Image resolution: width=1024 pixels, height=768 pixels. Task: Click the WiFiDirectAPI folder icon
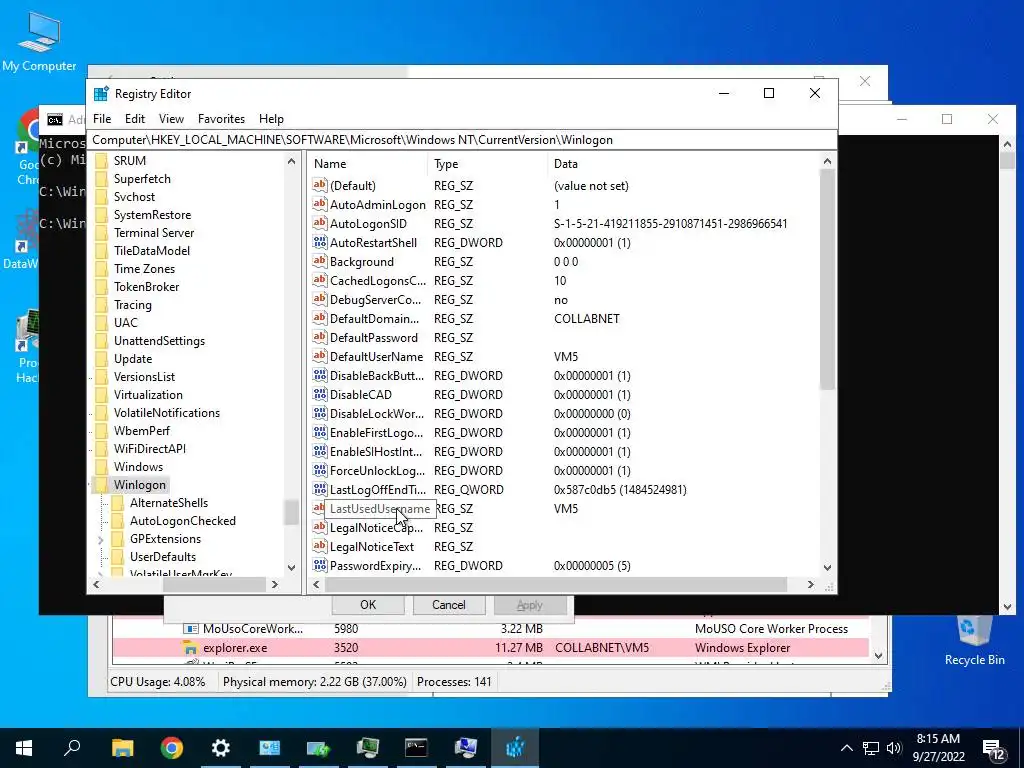tap(101, 449)
